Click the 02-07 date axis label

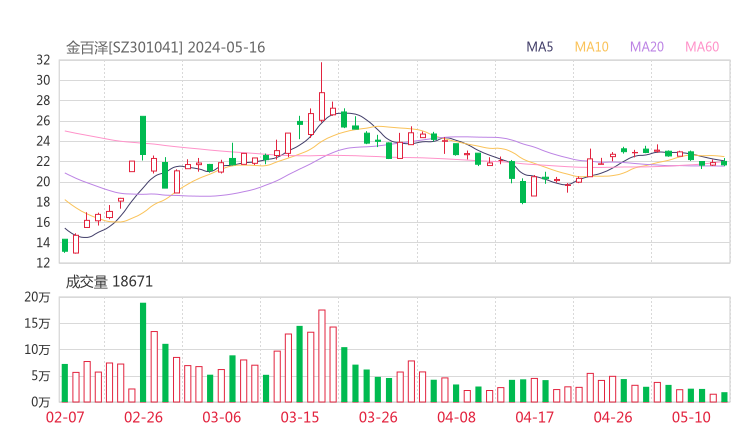(65, 417)
